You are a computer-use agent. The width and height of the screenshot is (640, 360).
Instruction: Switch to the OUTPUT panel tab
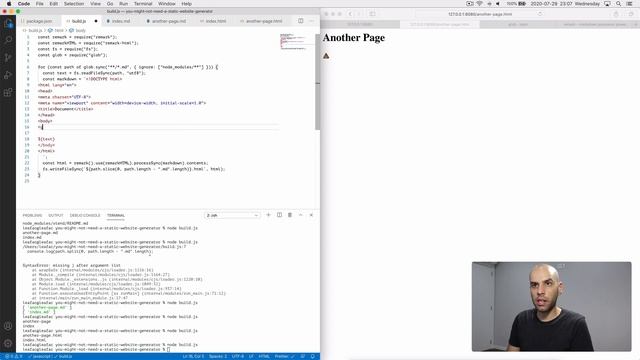coord(56,215)
